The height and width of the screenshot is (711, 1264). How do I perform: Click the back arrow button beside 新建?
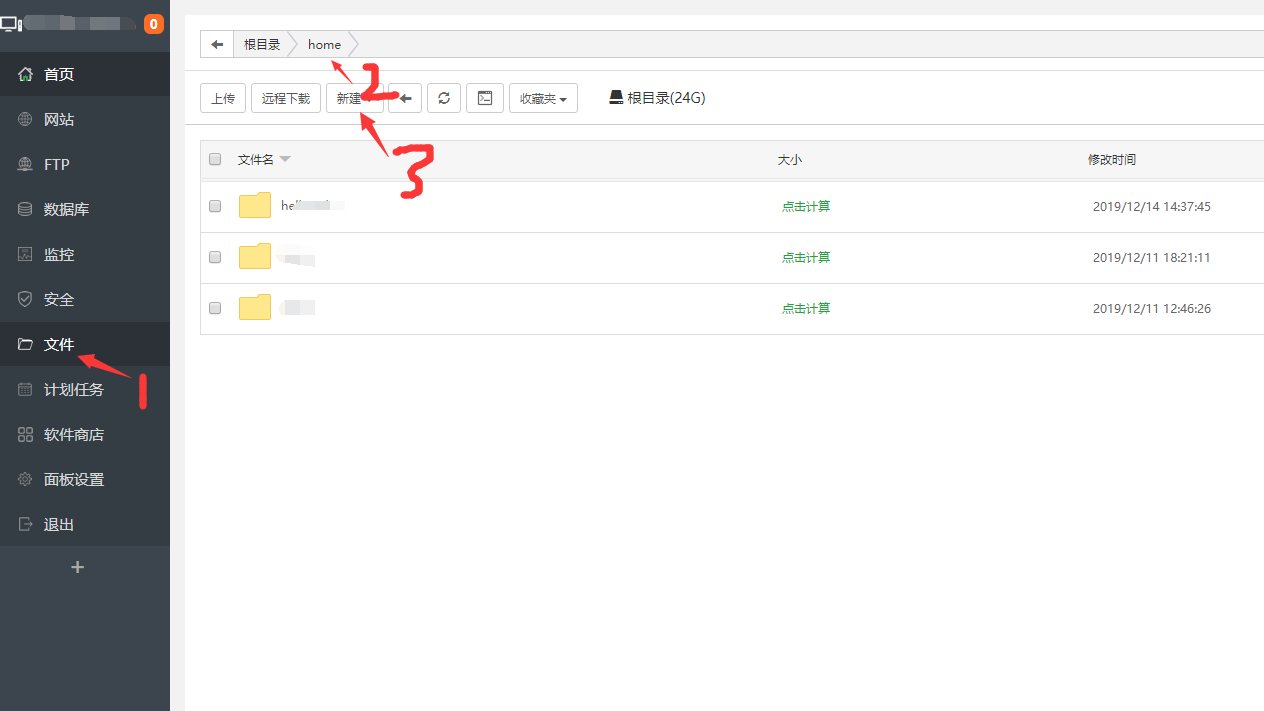(x=405, y=98)
